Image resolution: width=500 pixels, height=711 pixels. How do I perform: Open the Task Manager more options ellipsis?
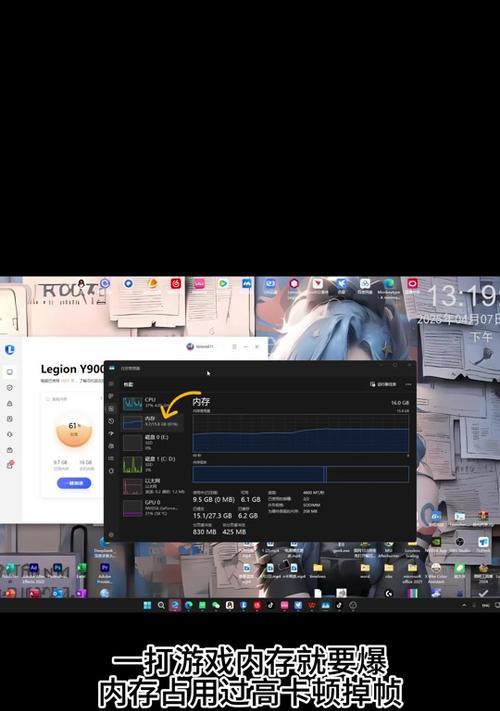click(408, 384)
